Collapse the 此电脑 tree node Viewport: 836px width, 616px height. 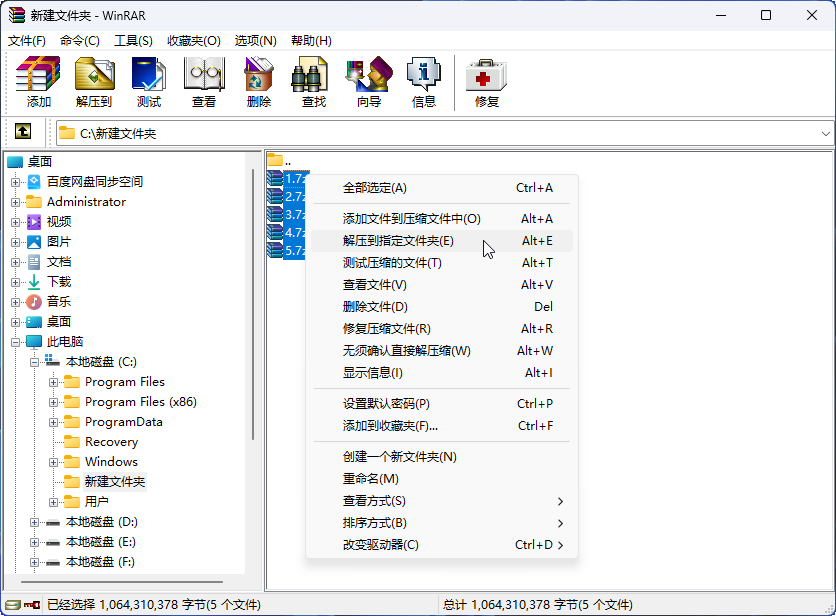[x=15, y=342]
